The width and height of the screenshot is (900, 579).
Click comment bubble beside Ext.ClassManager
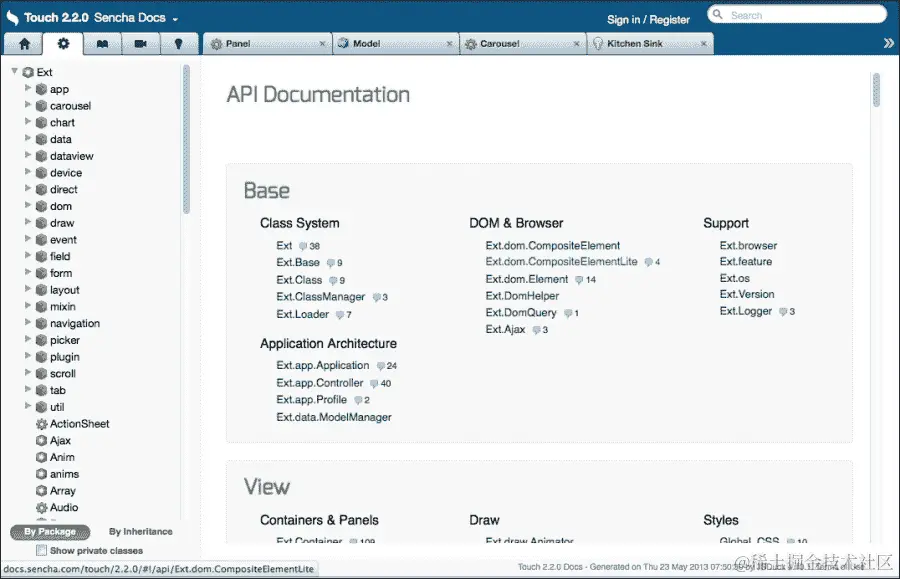(x=377, y=297)
